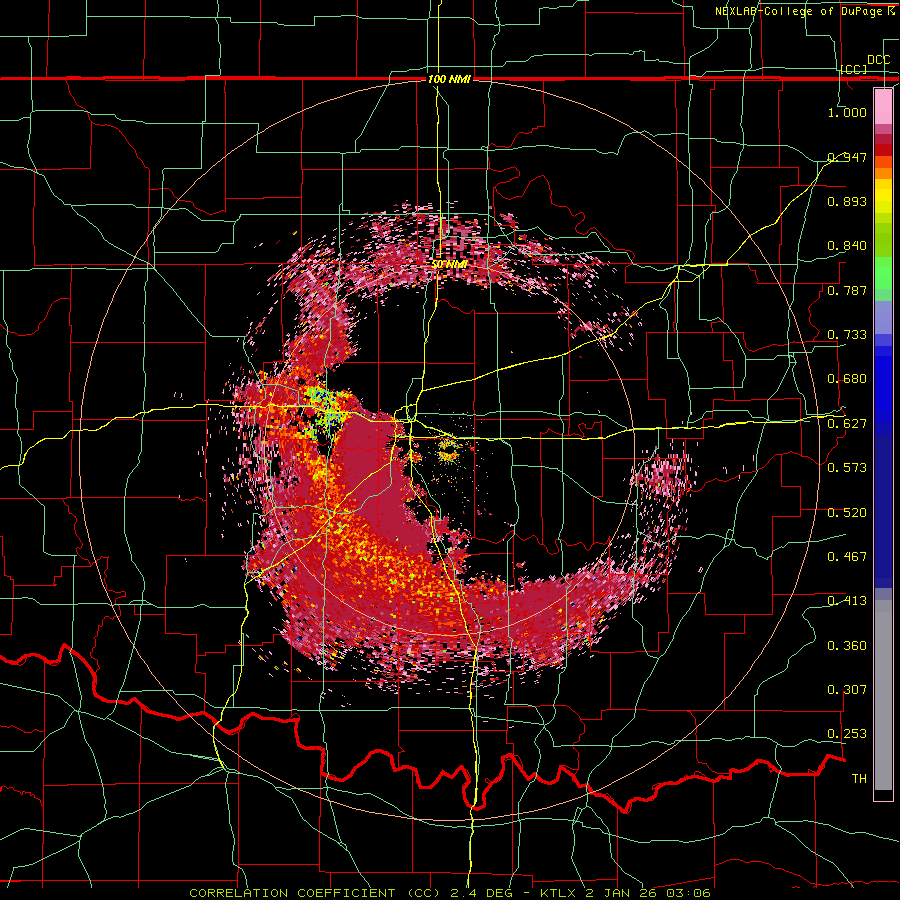
Task: Click the 0.733 scale value
Action: (x=847, y=335)
